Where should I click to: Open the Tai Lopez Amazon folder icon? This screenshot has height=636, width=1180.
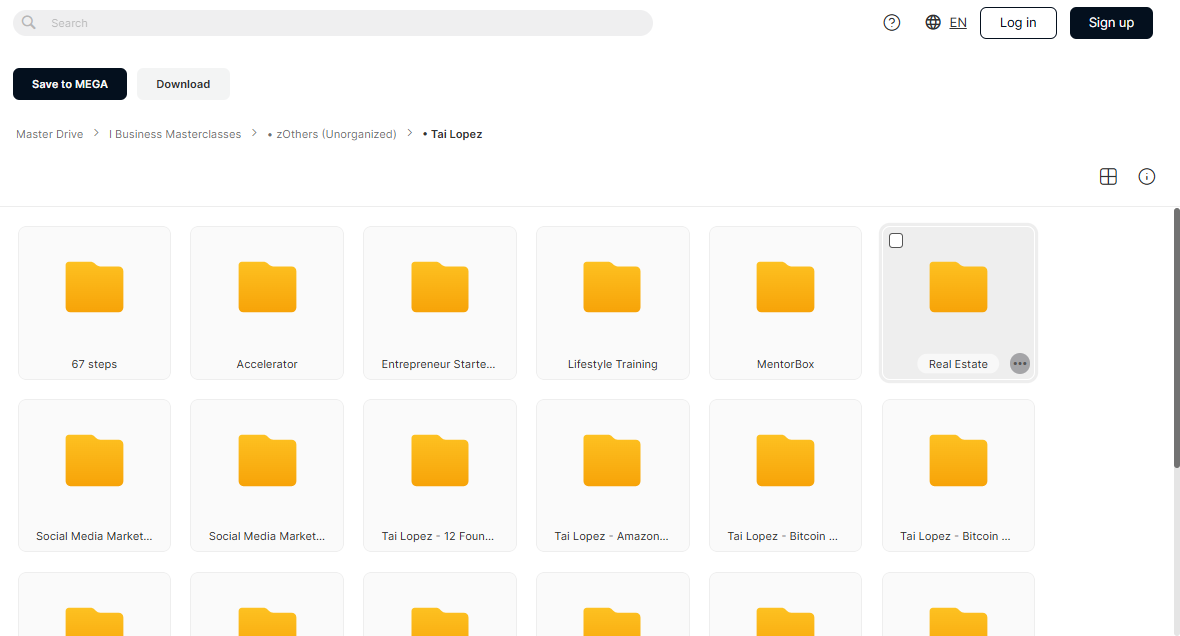[x=613, y=460]
